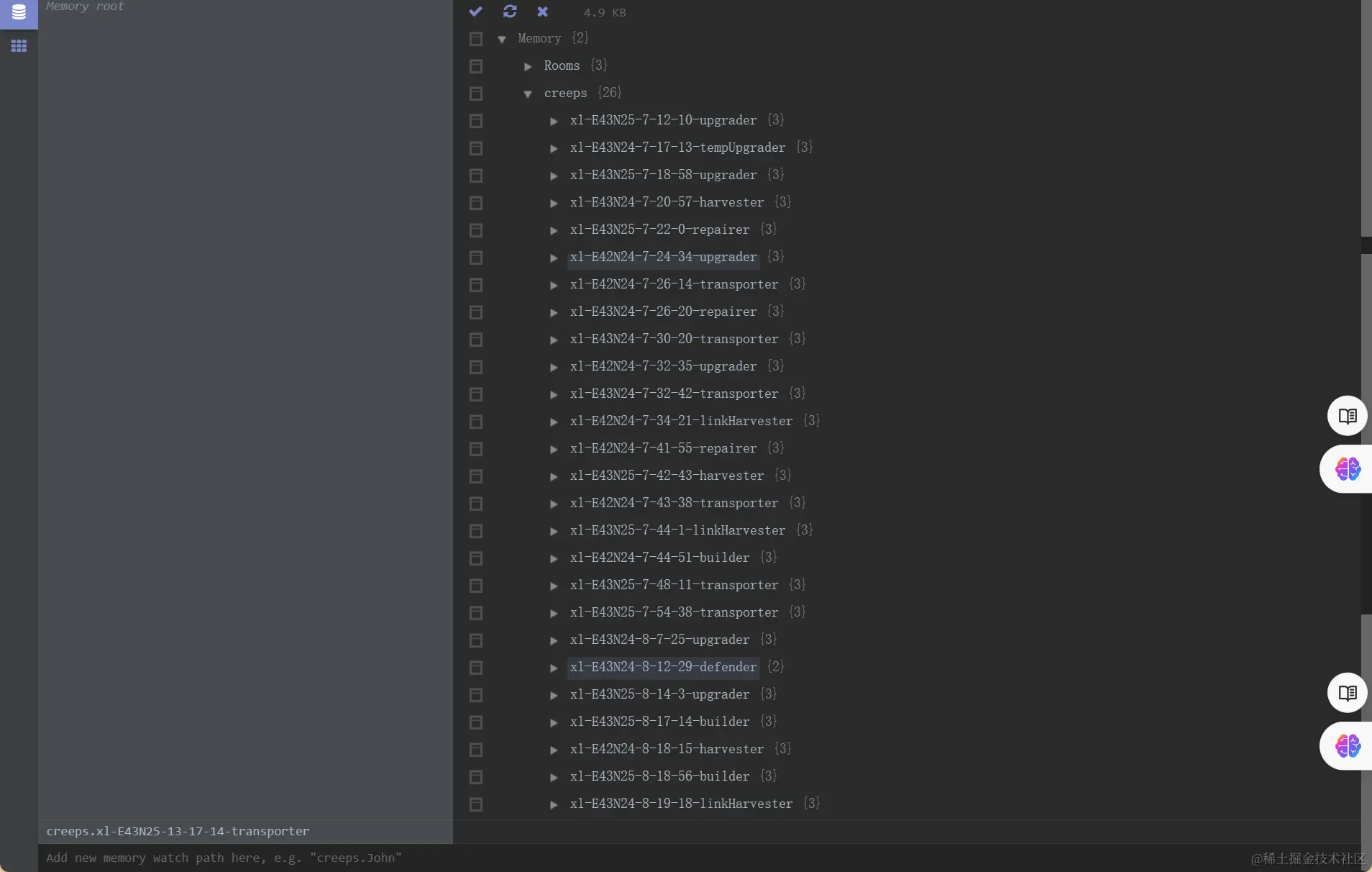Expand xl-E42N24-7-26-14-transporter entry

tap(554, 285)
